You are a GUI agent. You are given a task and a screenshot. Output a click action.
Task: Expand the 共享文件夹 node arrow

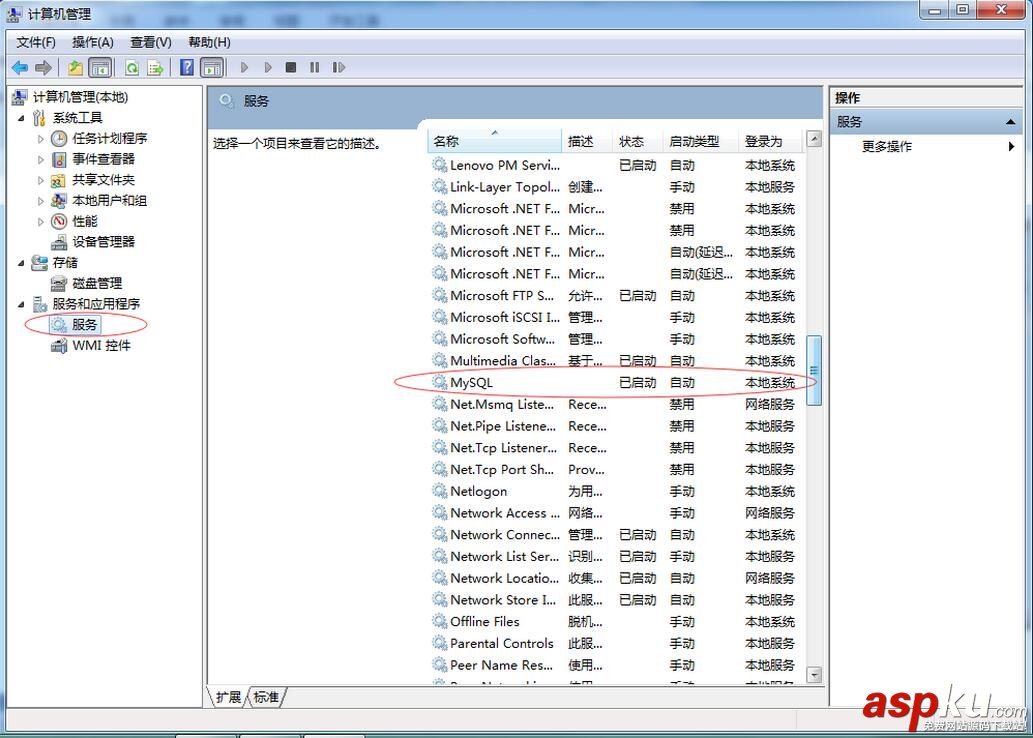coord(41,180)
